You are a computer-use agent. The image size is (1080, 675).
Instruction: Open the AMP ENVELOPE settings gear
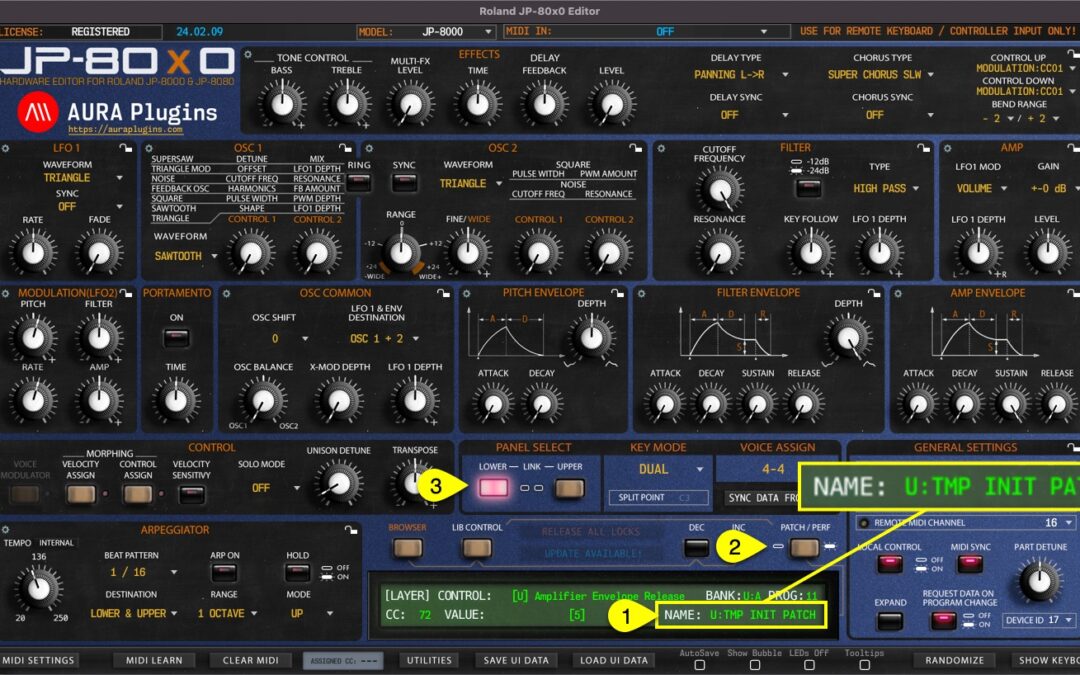coord(898,293)
